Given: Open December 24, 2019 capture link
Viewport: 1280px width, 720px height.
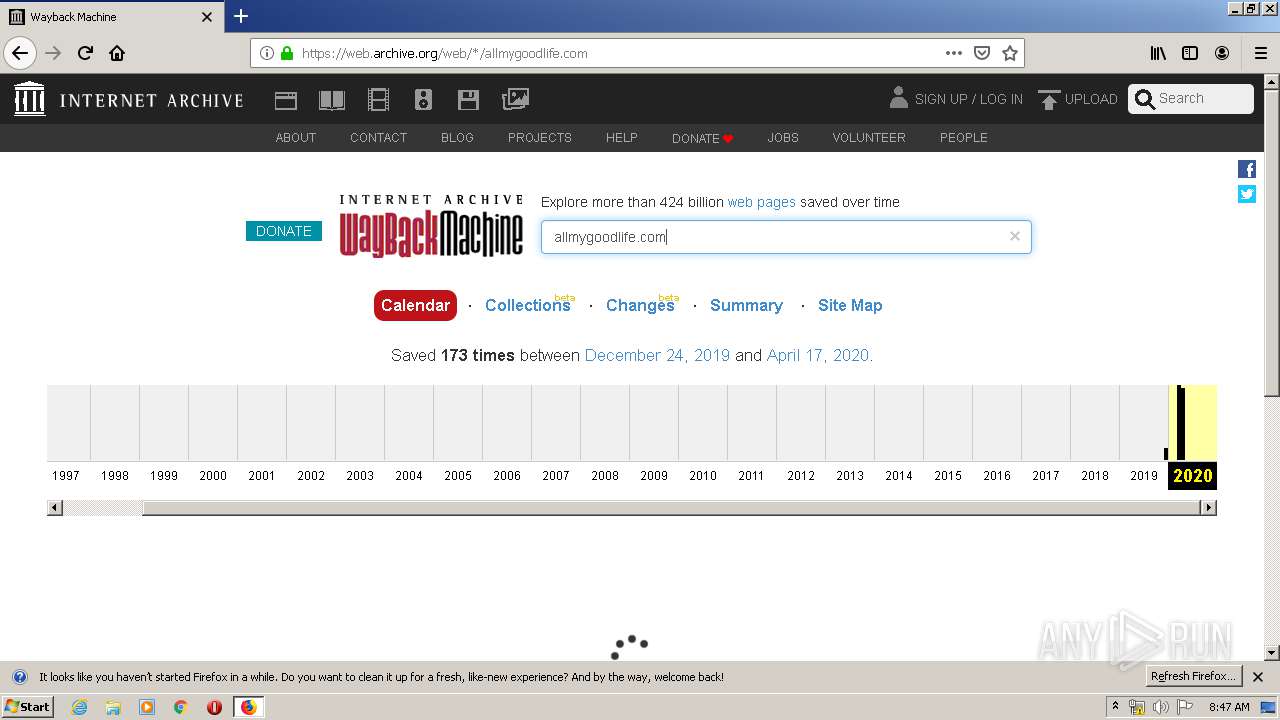Looking at the screenshot, I should tap(657, 355).
